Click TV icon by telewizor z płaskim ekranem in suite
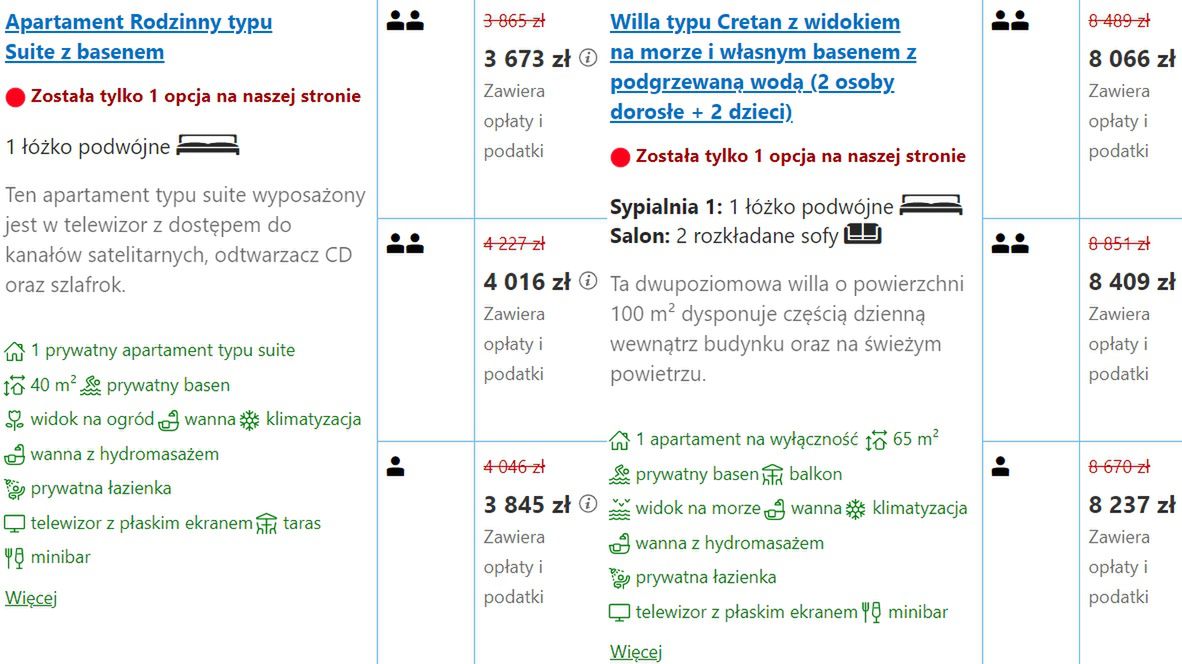 pyautogui.click(x=14, y=523)
